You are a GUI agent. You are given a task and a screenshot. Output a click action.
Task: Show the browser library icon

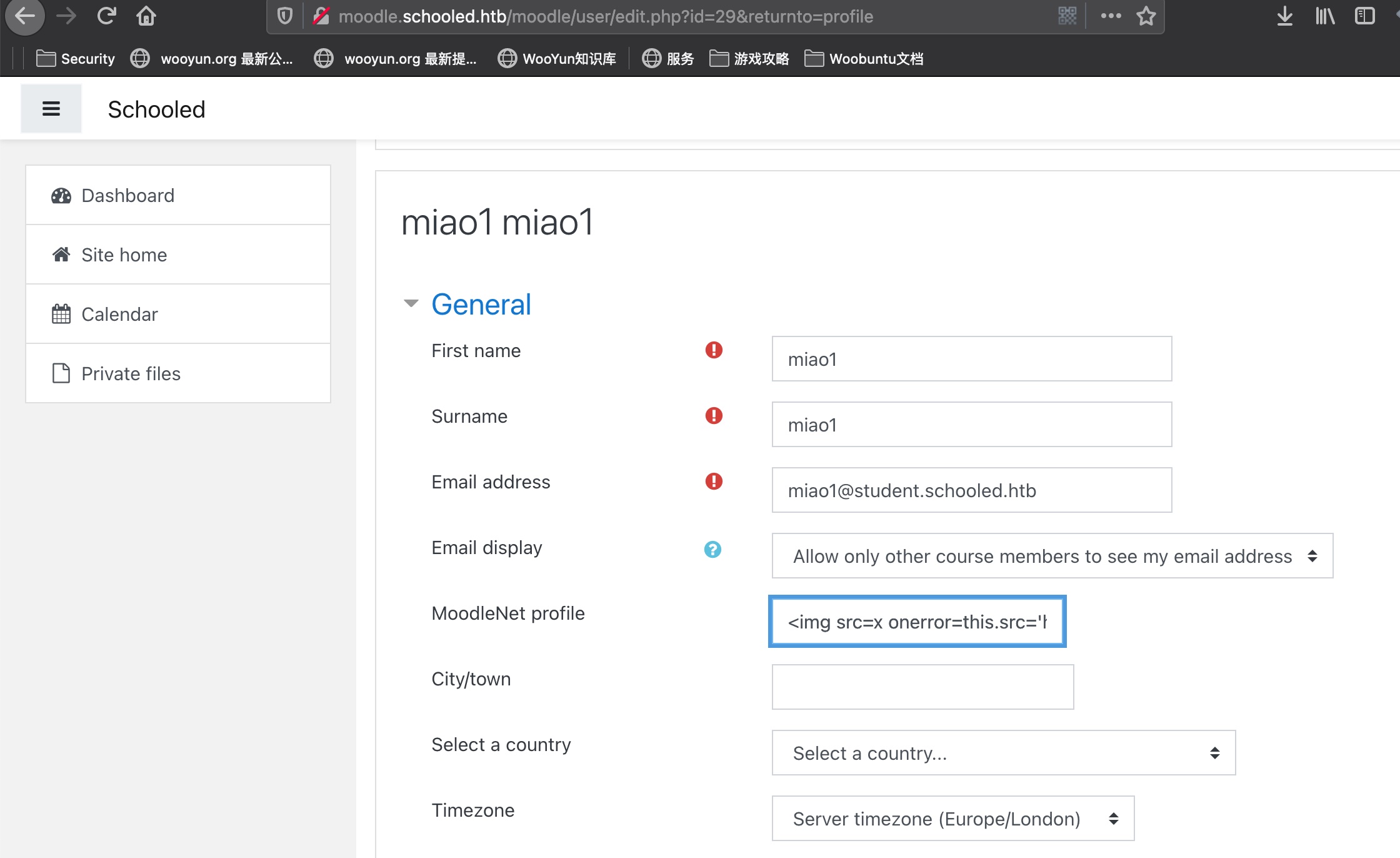click(x=1324, y=16)
